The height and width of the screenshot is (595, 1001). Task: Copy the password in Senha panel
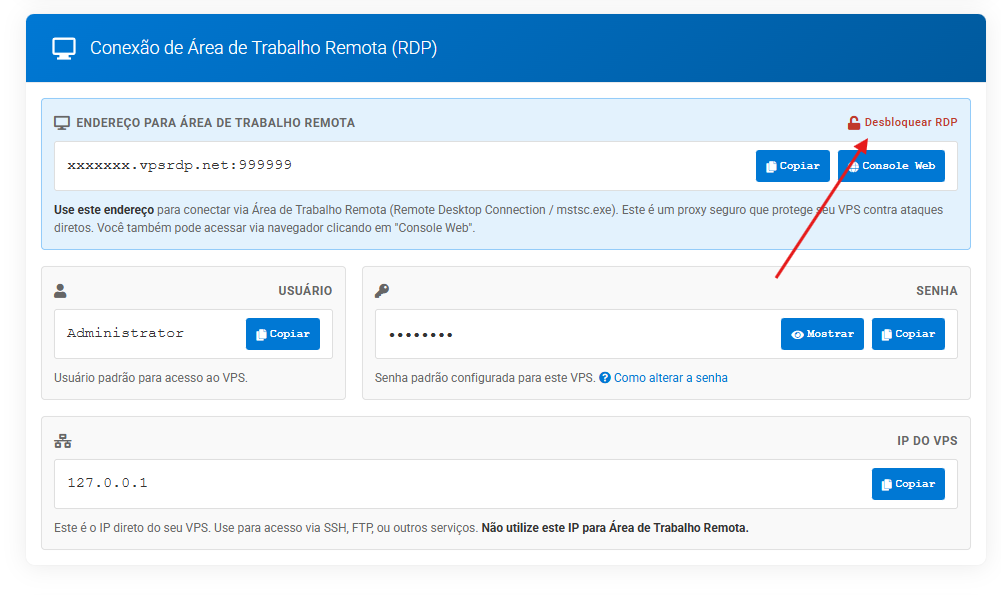pyautogui.click(x=907, y=334)
